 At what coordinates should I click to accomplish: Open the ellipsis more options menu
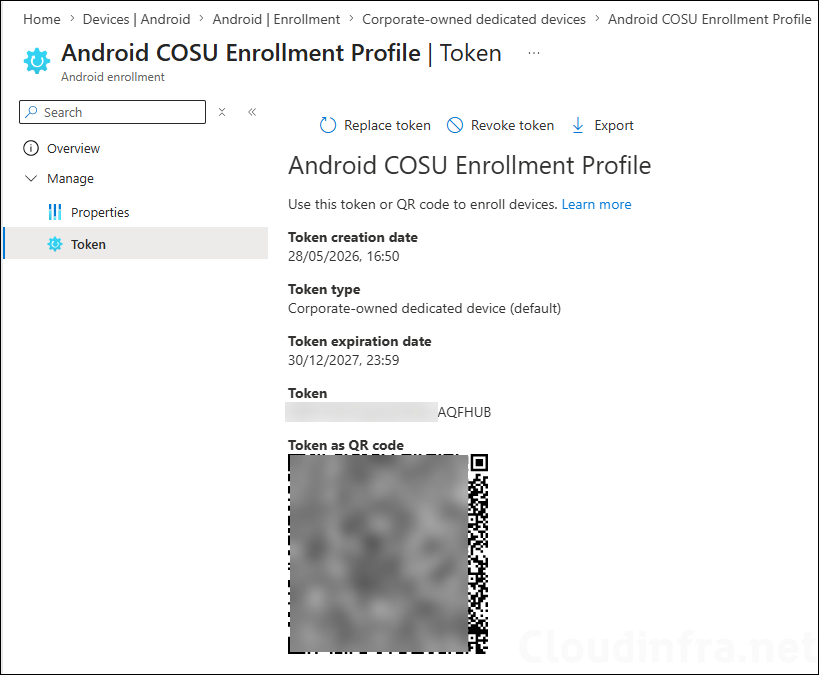click(x=534, y=53)
